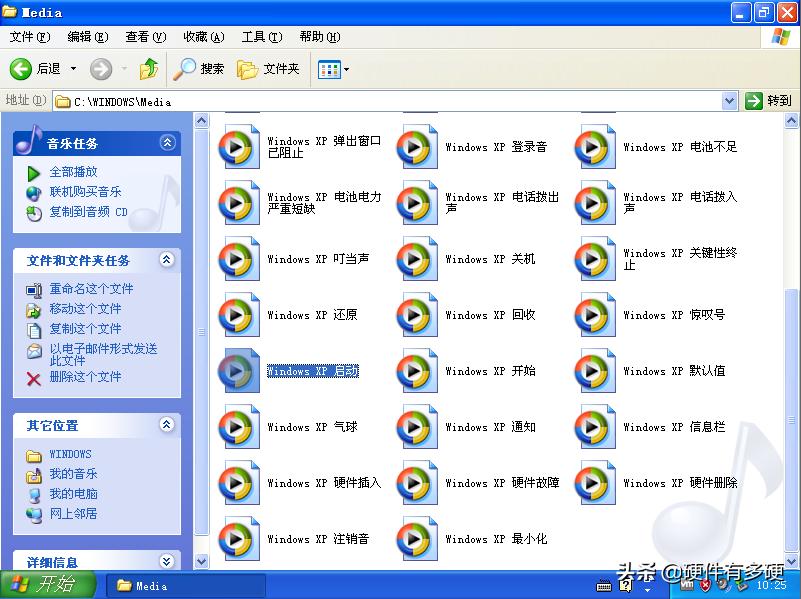
Task: Click the Media button on the taskbar
Action: 180,587
